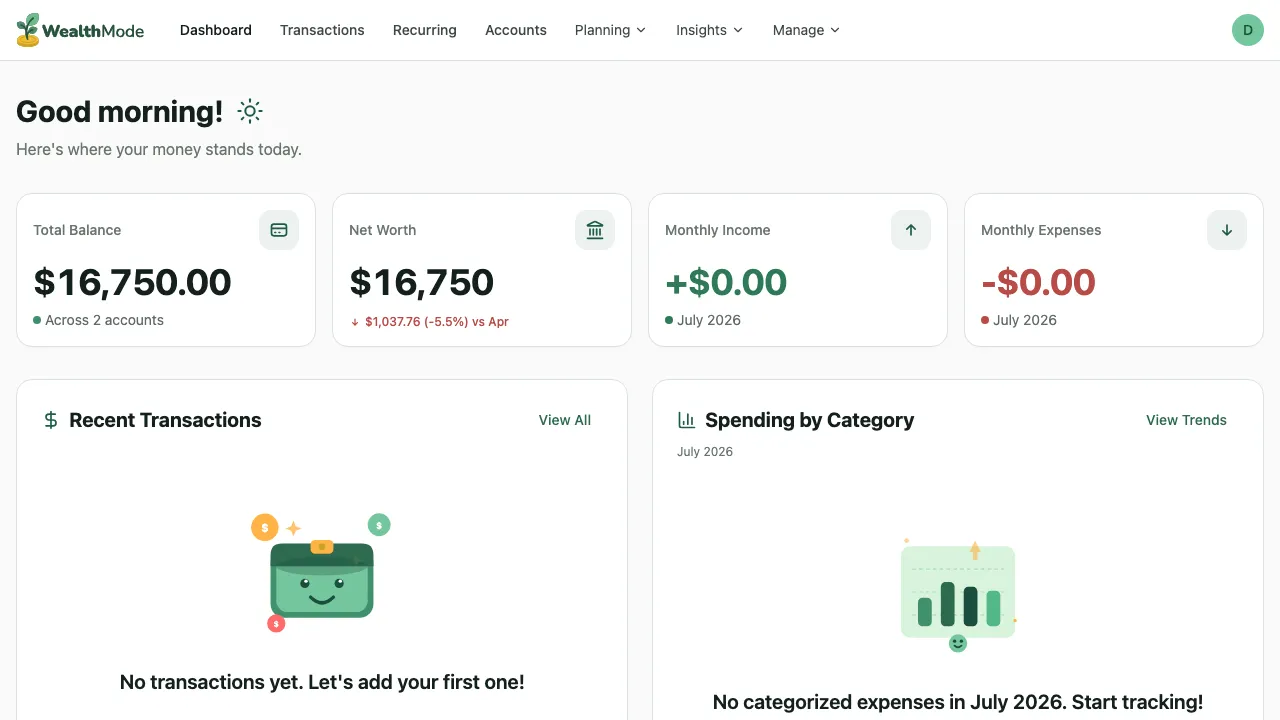Click the -$0.00 monthly expenses value
The height and width of the screenshot is (720, 1280).
pyautogui.click(x=1038, y=282)
